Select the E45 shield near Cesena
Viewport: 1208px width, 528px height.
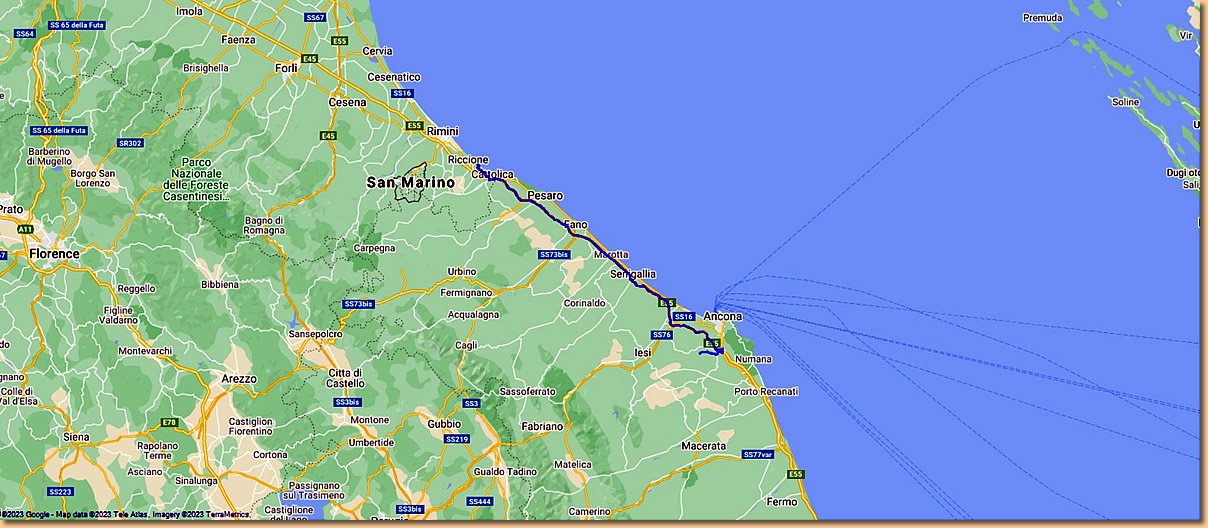coord(329,135)
